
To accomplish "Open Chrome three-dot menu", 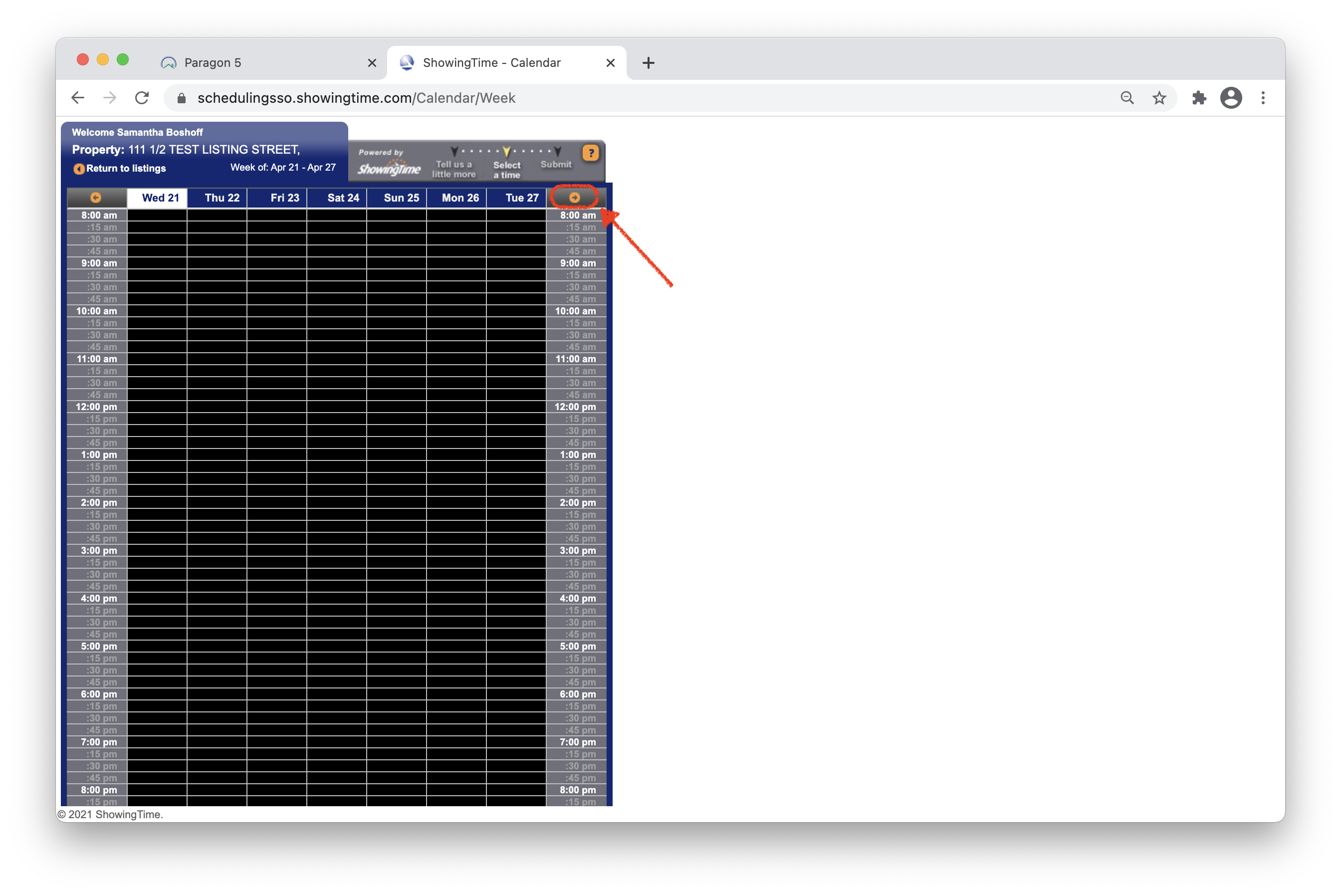I will tap(1263, 98).
